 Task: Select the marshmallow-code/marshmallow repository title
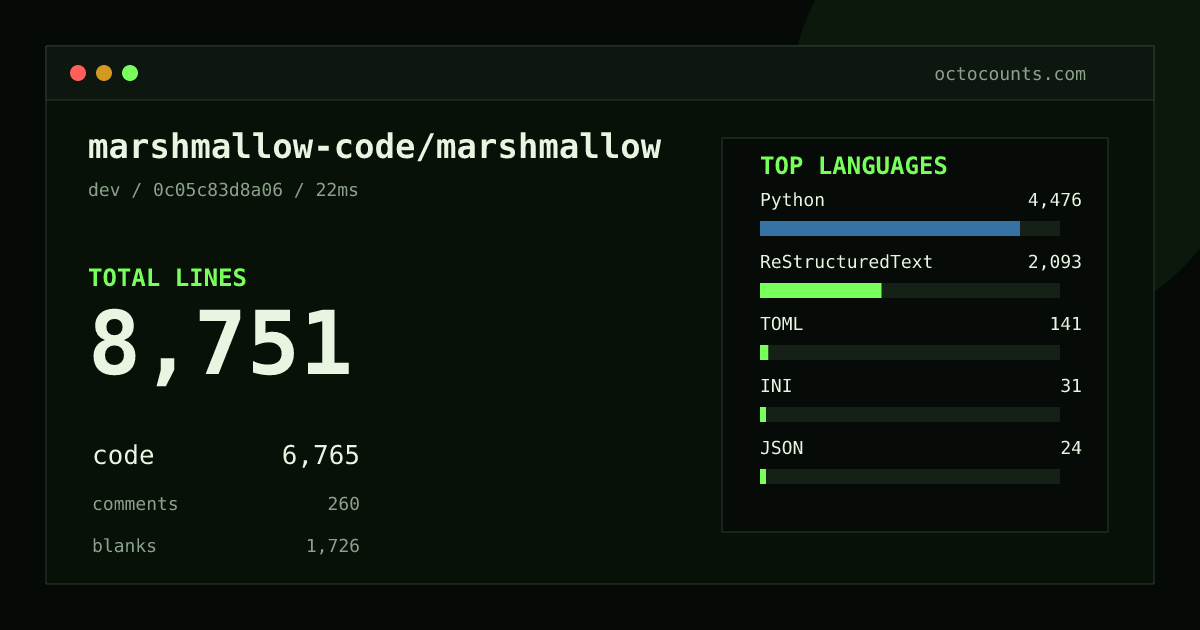coord(374,147)
